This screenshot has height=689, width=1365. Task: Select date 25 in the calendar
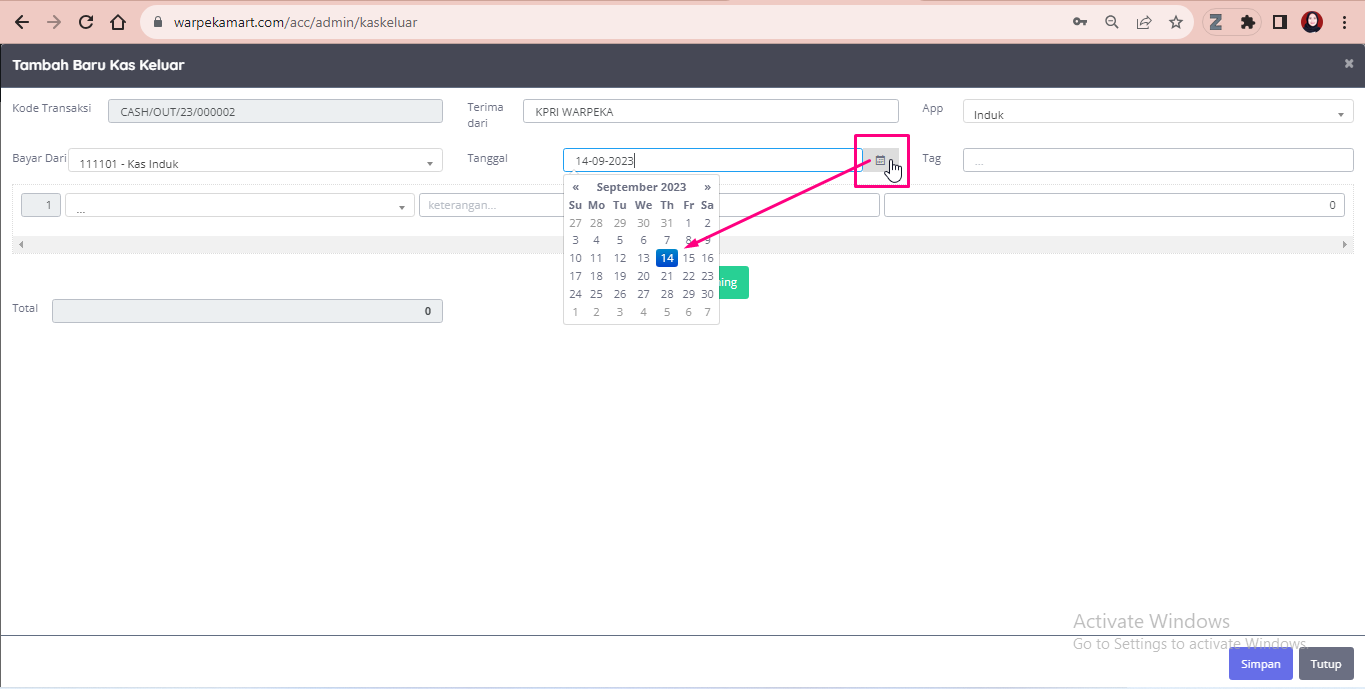tap(596, 294)
